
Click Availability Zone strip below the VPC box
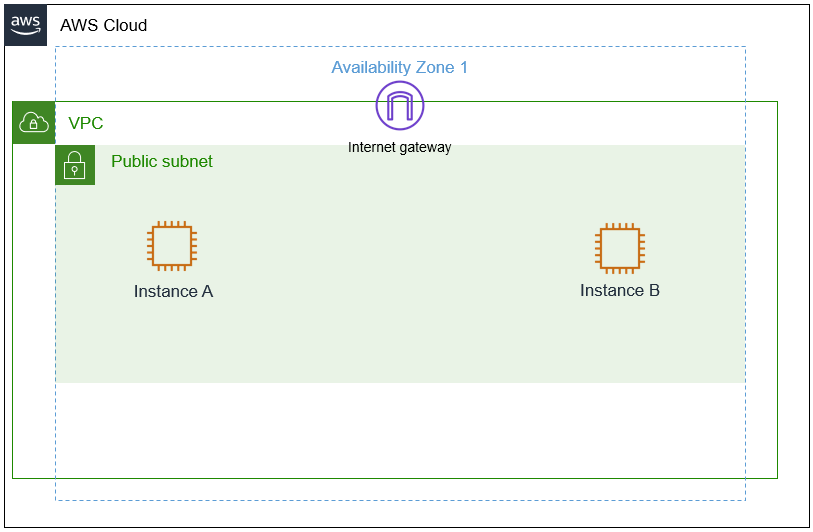(400, 489)
